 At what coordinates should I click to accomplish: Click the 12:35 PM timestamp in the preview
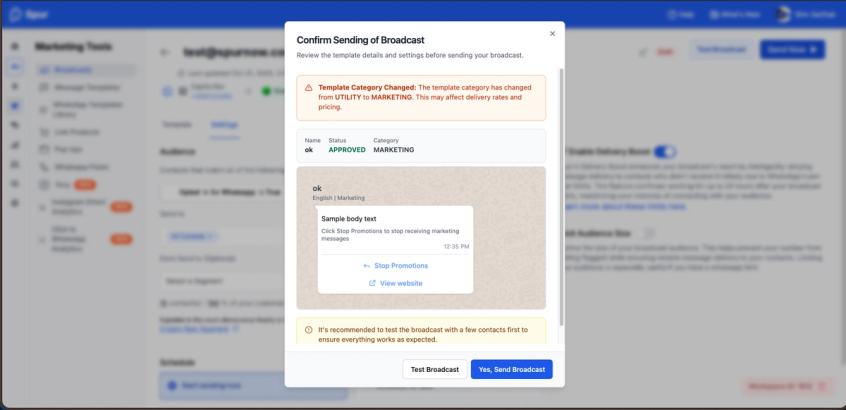pyautogui.click(x=456, y=247)
